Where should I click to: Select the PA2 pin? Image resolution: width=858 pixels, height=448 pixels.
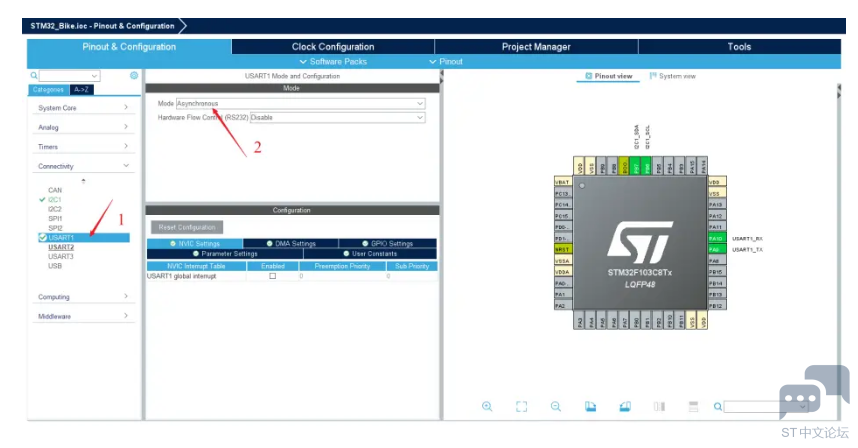coord(563,306)
